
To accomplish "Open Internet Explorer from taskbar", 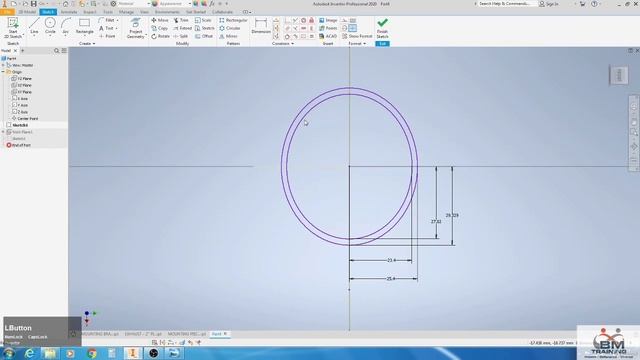I will pos(29,353).
